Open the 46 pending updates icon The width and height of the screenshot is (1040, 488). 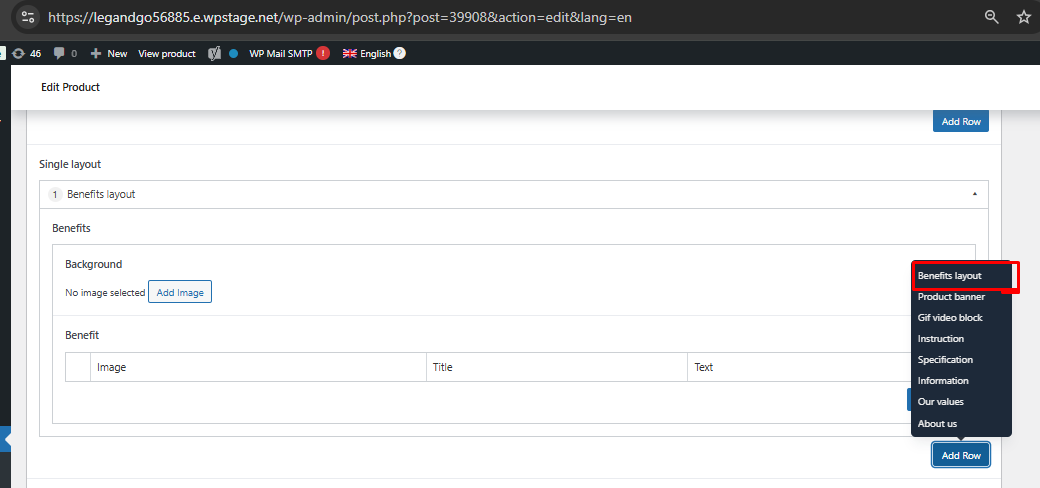click(26, 53)
